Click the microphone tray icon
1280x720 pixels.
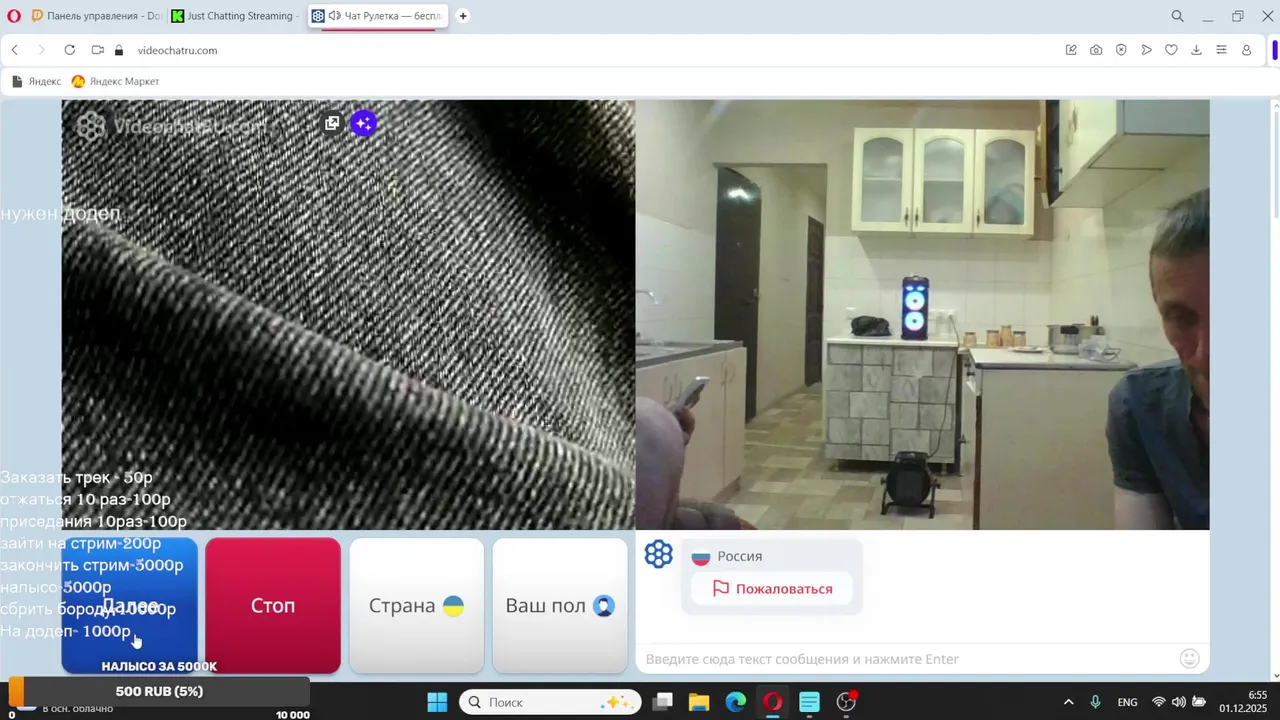click(1095, 702)
